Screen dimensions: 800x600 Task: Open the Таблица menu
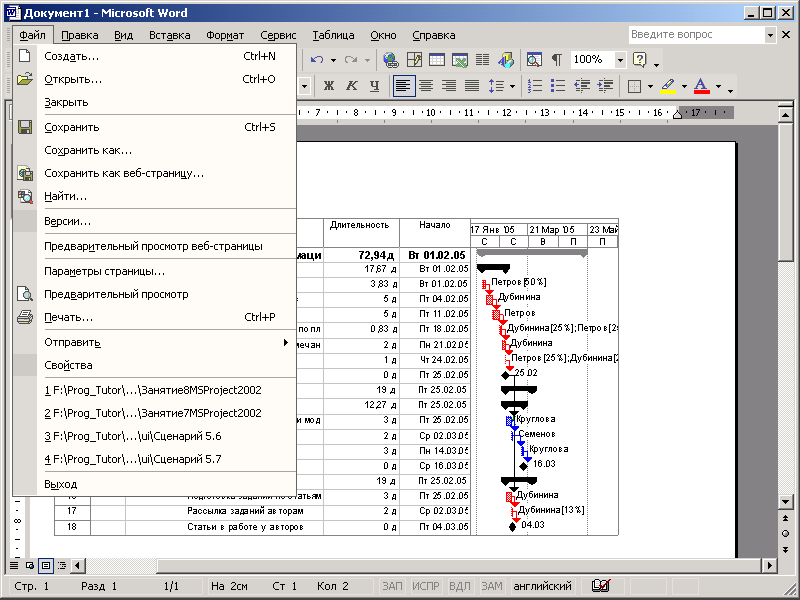point(333,35)
